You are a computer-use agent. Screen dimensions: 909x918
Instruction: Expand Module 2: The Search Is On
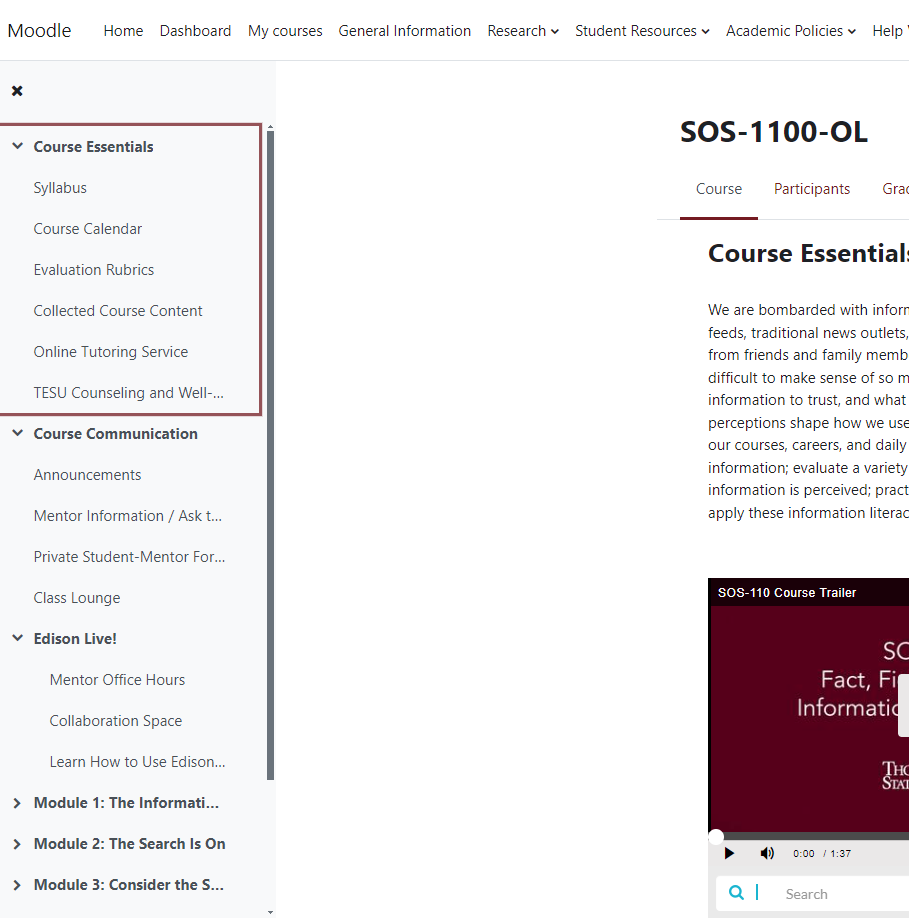[17, 843]
